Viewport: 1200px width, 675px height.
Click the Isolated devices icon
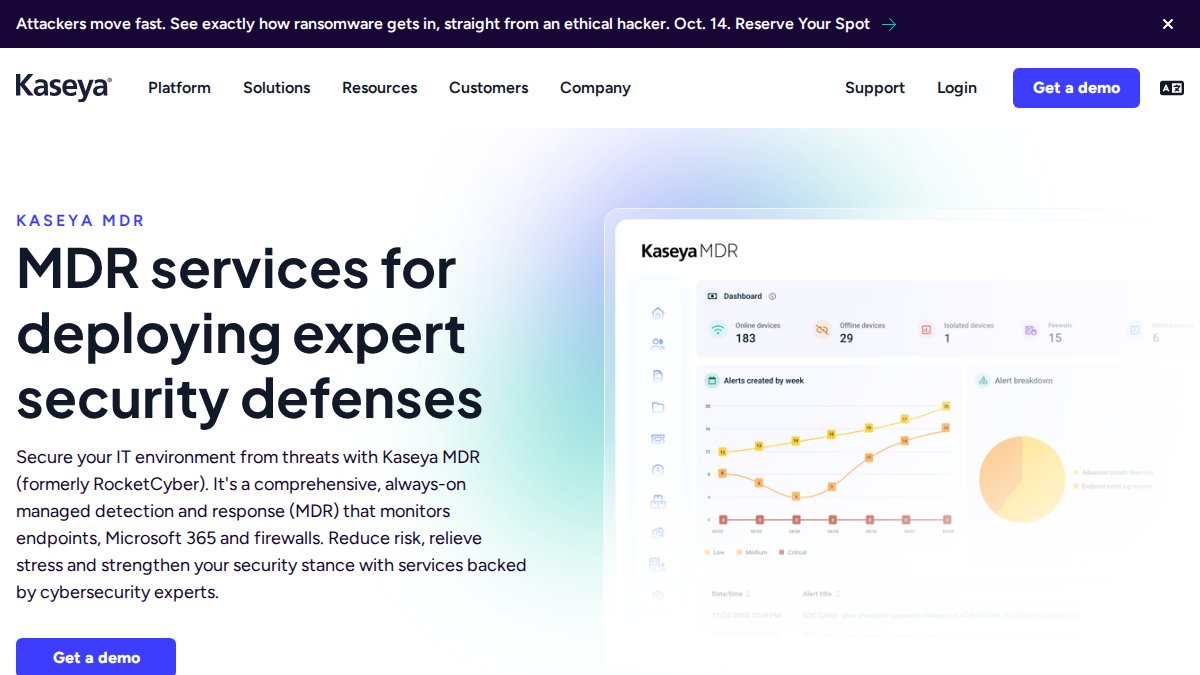tap(926, 330)
